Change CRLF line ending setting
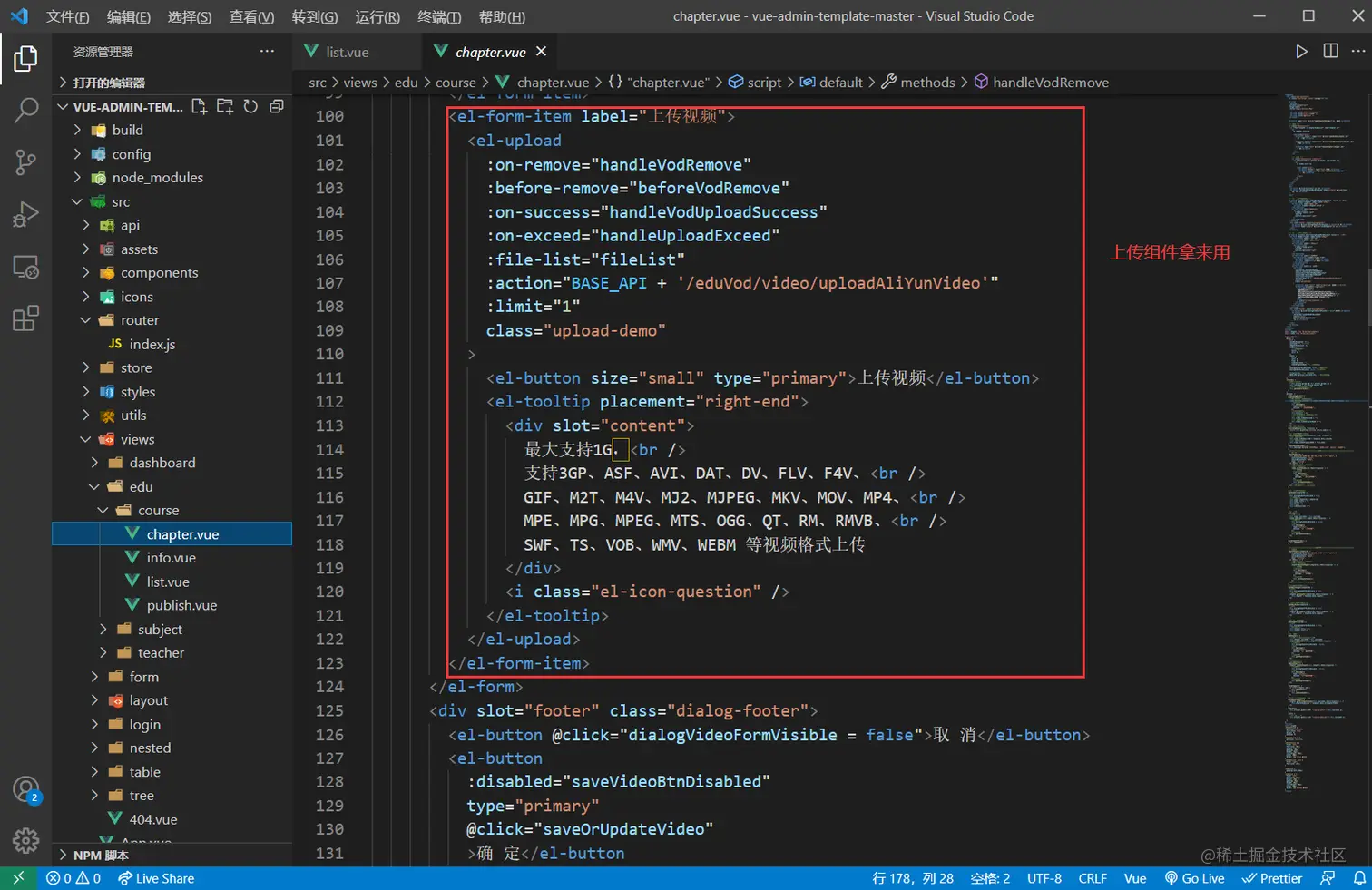 [x=1093, y=878]
